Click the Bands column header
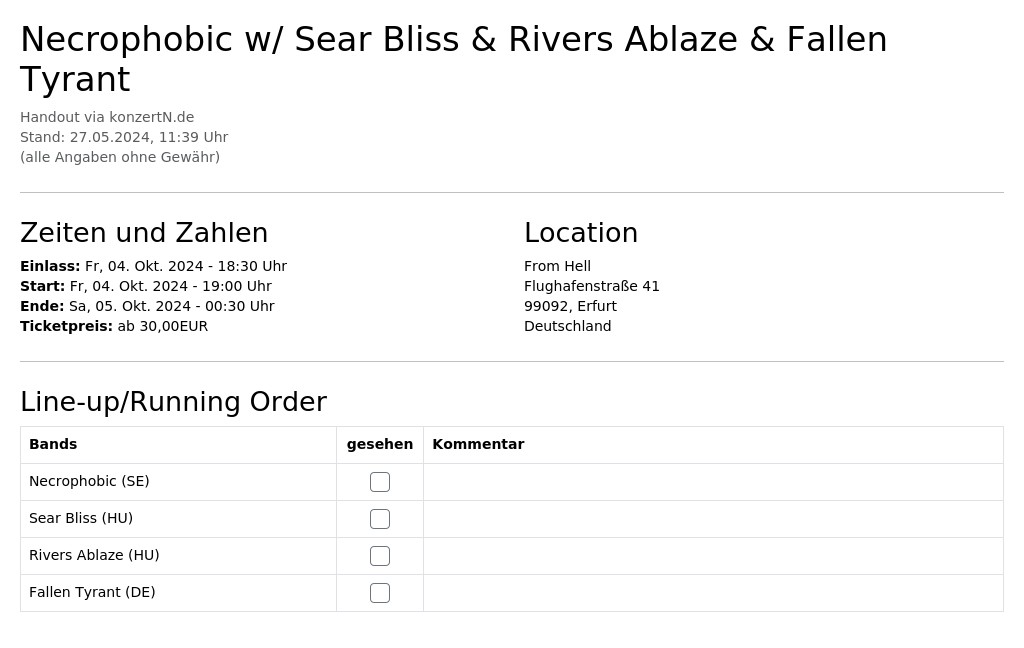The height and width of the screenshot is (648, 1024). click(x=53, y=444)
